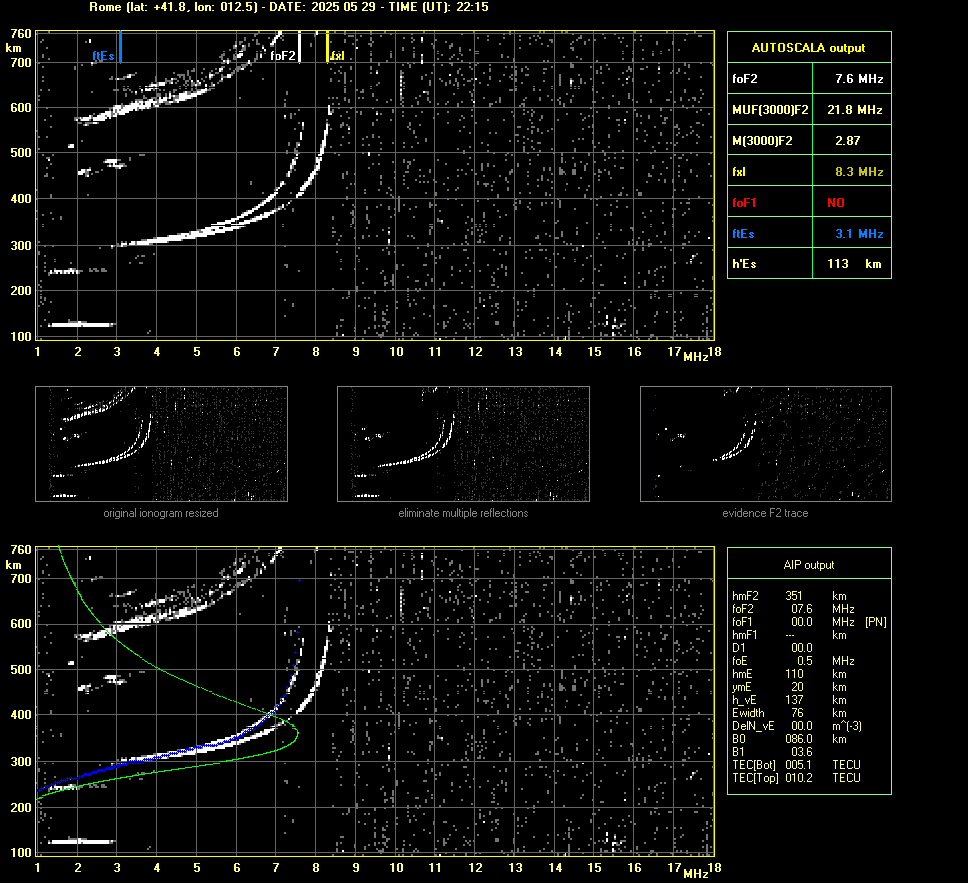
Task: Click the foF1 00.0 MHz [PN] row
Action: click(x=809, y=622)
